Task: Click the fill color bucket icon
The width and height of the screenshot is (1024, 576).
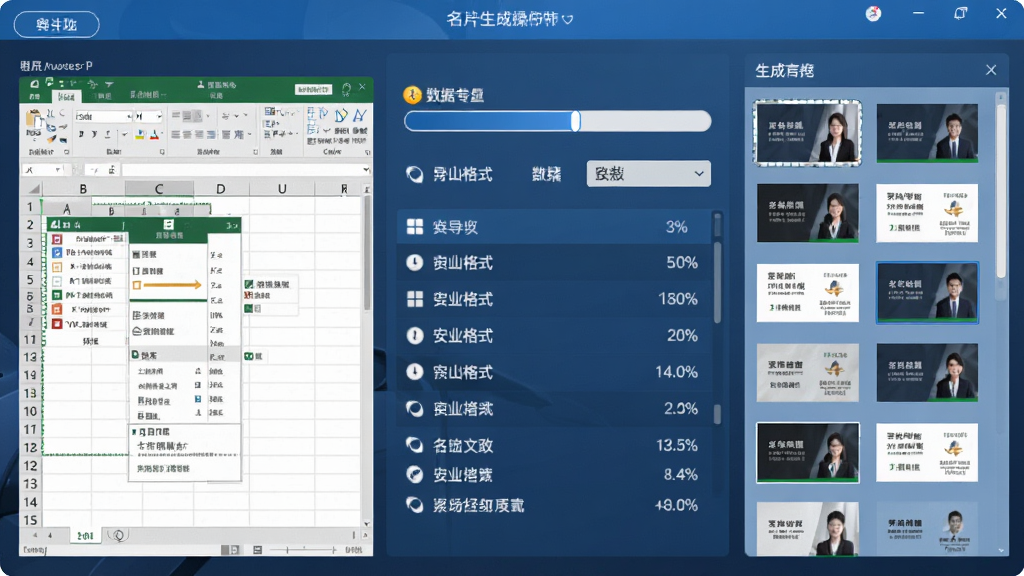Action: coord(139,135)
